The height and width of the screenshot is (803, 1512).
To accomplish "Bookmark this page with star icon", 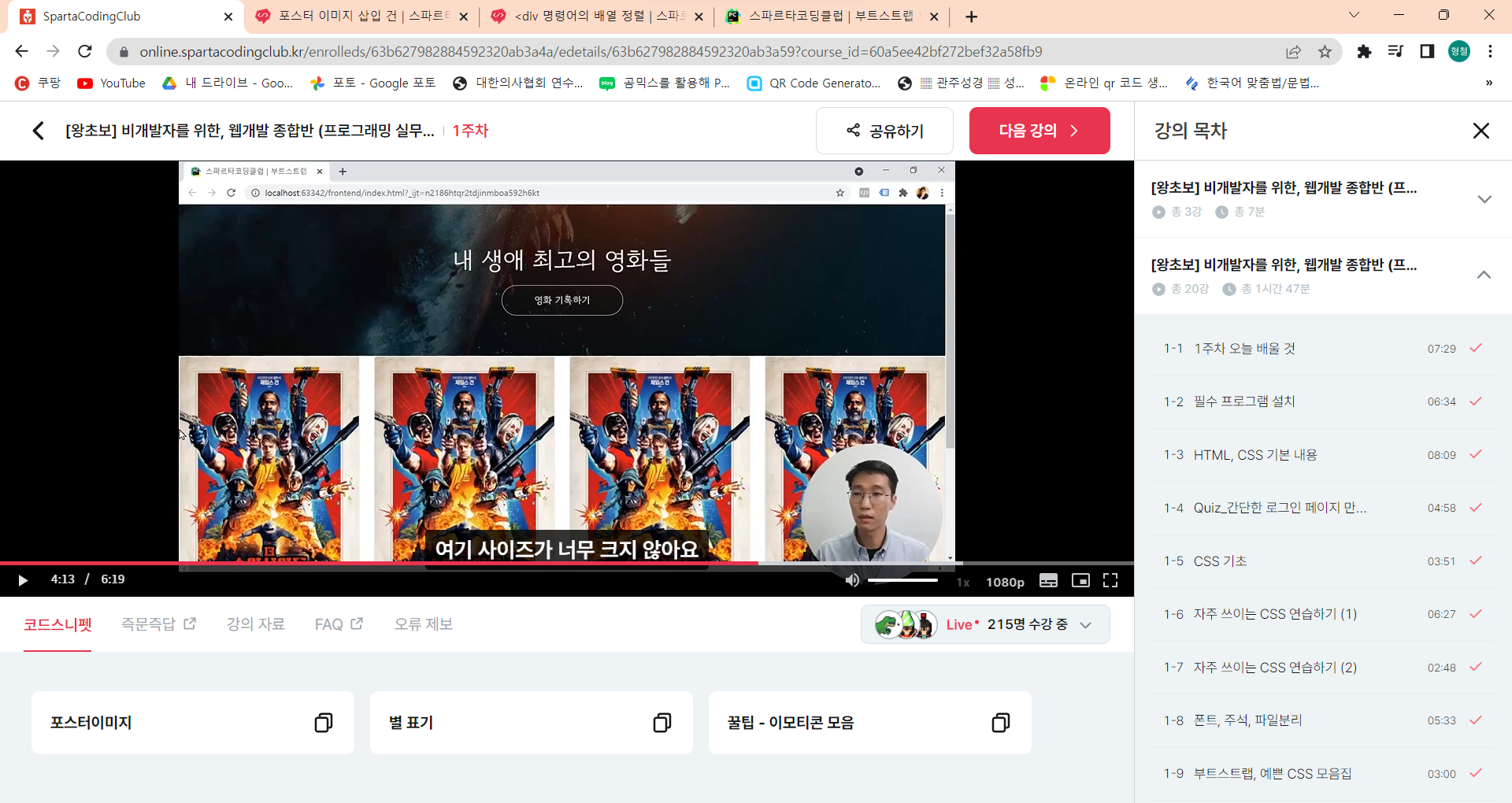I will coord(1325,52).
